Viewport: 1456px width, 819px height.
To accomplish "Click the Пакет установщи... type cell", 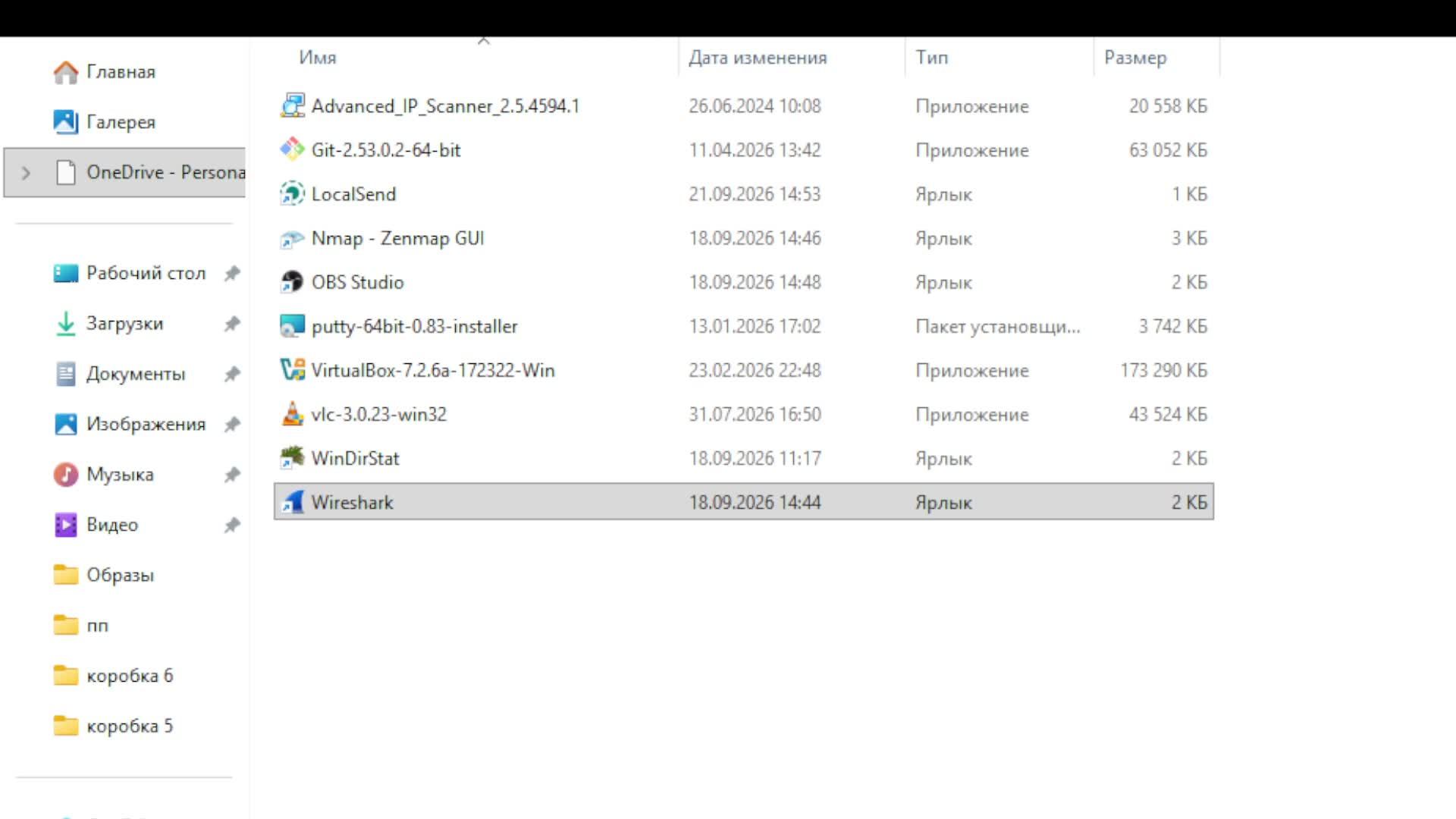I will [x=997, y=327].
